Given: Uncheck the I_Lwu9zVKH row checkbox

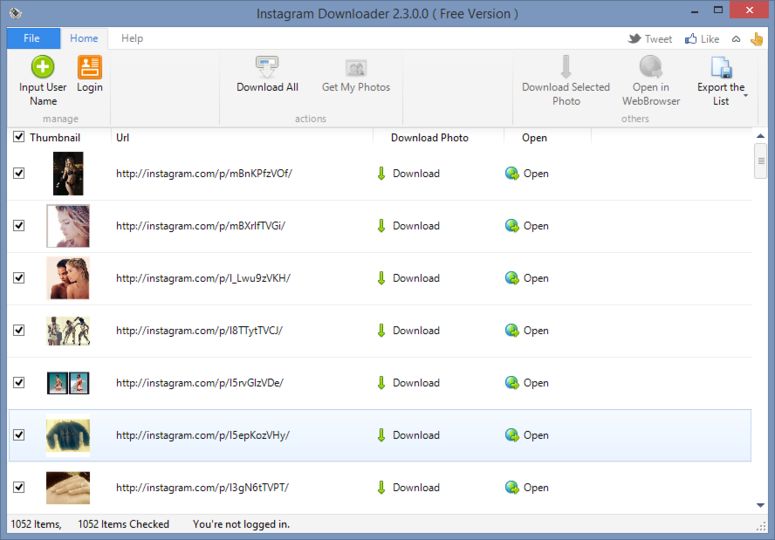Looking at the screenshot, I should 19,278.
